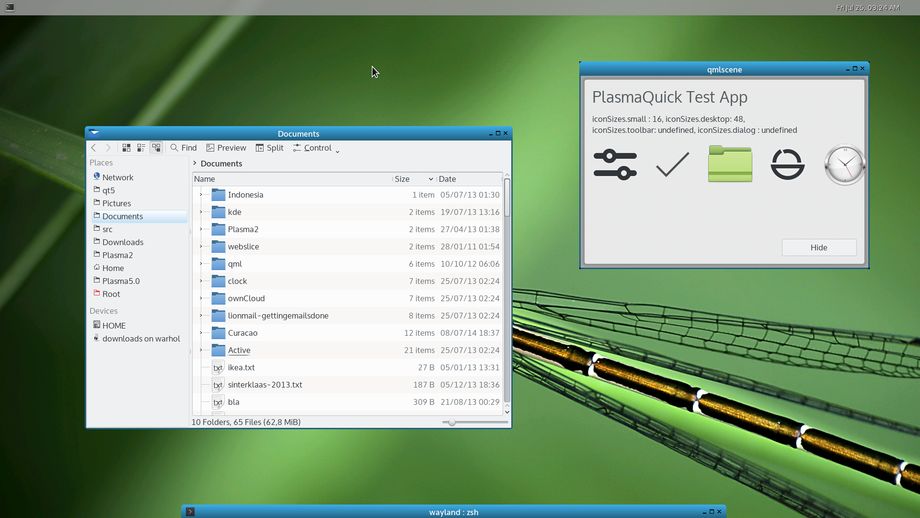The image size is (920, 518).
Task: Click the green folder icon
Action: 730,164
